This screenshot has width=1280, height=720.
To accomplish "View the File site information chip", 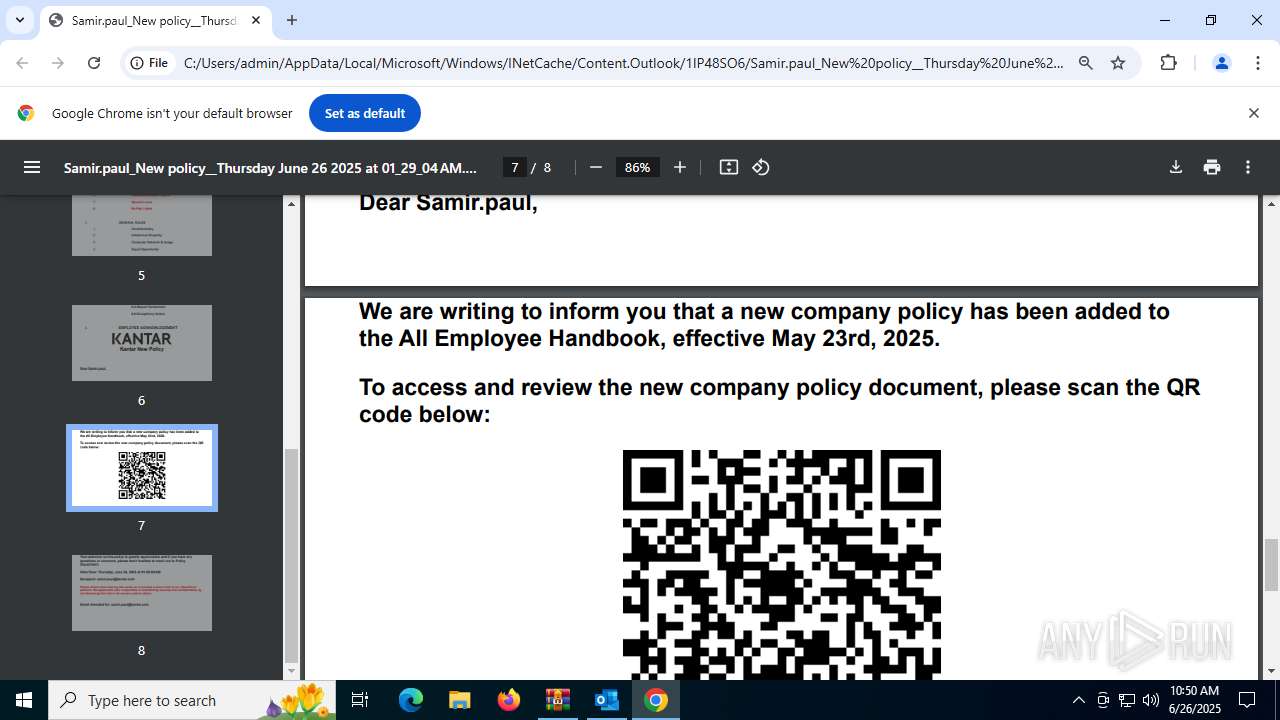I will point(148,63).
